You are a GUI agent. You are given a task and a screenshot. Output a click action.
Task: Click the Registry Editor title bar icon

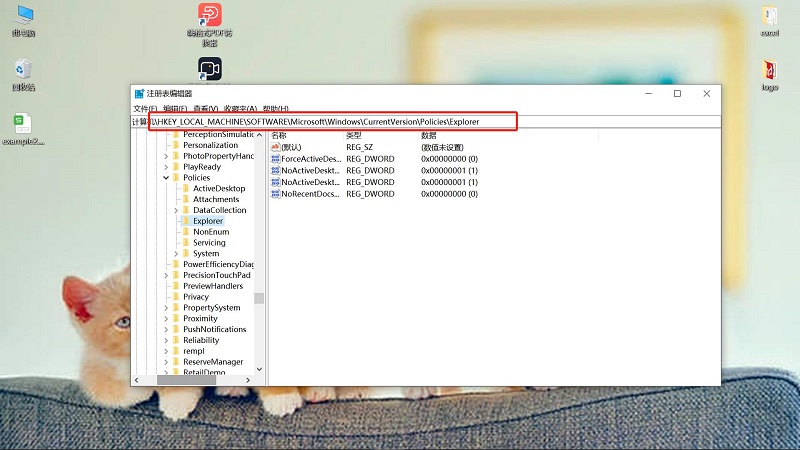pos(139,93)
